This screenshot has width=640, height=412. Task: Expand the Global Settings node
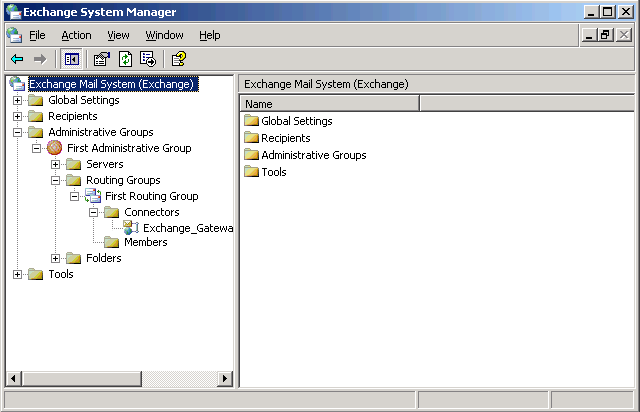coord(17,100)
